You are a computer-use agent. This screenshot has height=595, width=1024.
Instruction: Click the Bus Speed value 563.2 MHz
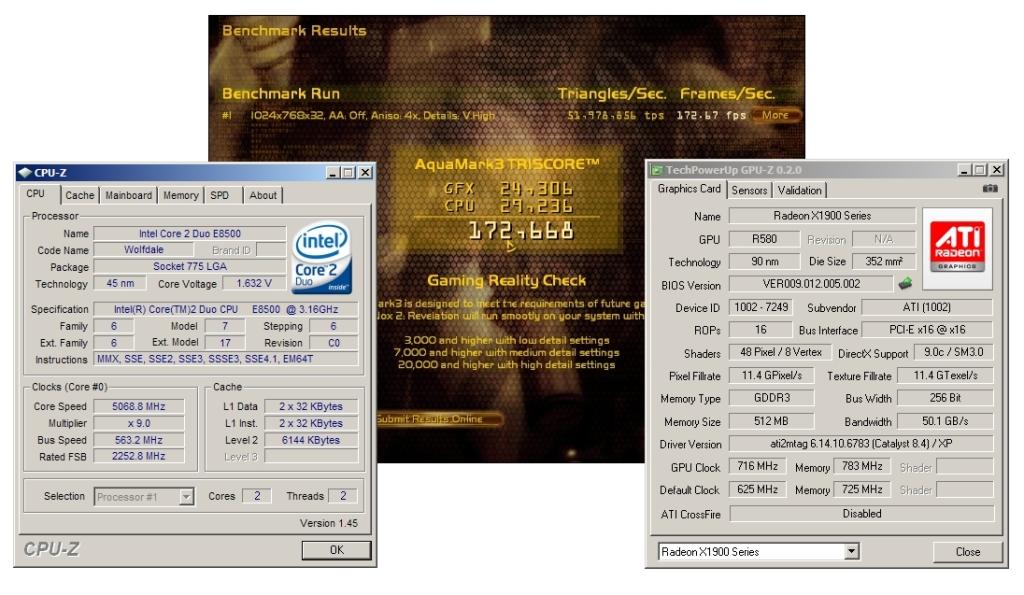(x=138, y=440)
